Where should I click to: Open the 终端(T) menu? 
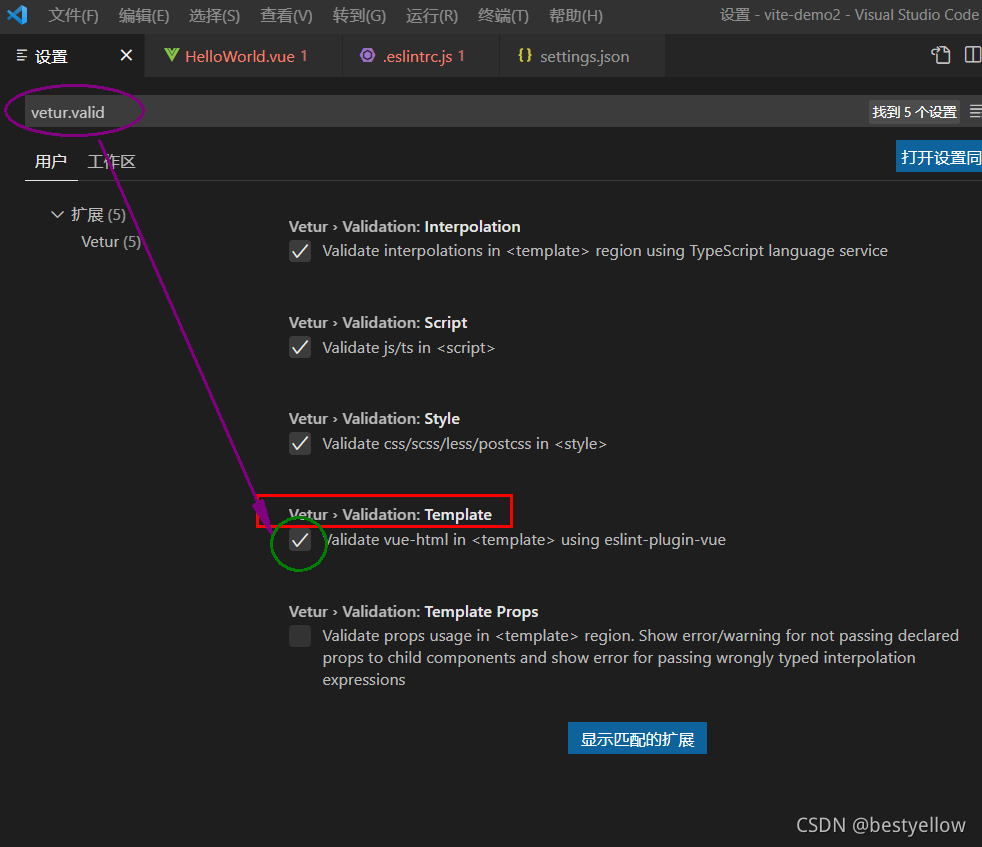(504, 15)
